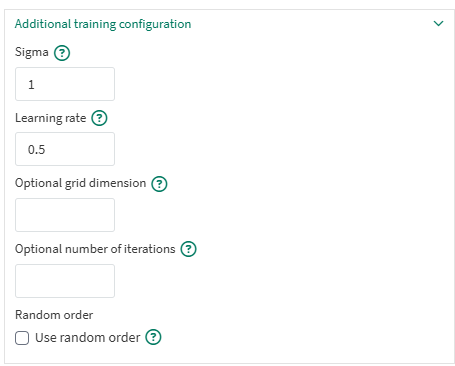Click the 'Additional training configuration' heading
455x366 pixels.
click(103, 24)
